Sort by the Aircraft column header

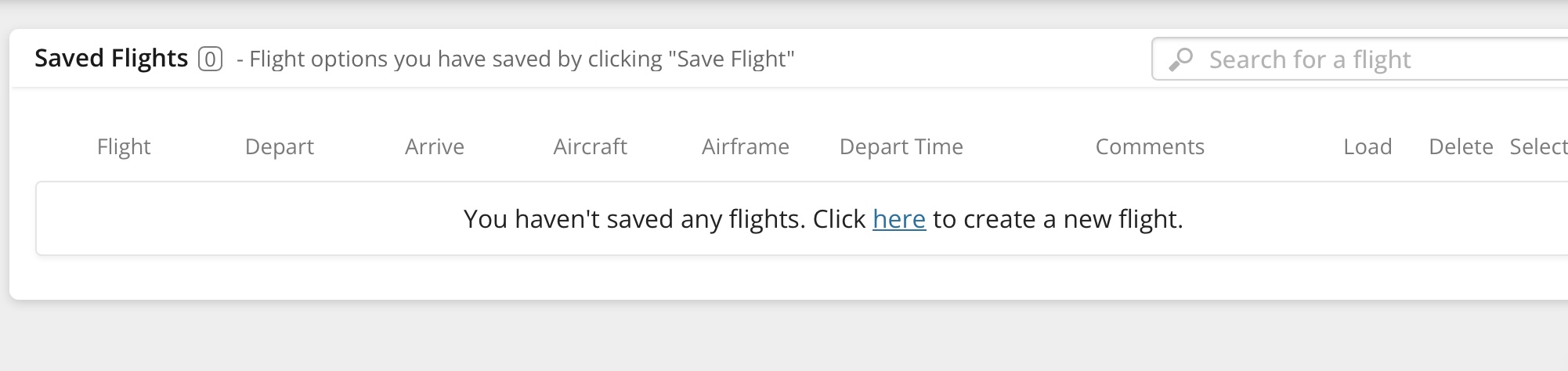591,146
